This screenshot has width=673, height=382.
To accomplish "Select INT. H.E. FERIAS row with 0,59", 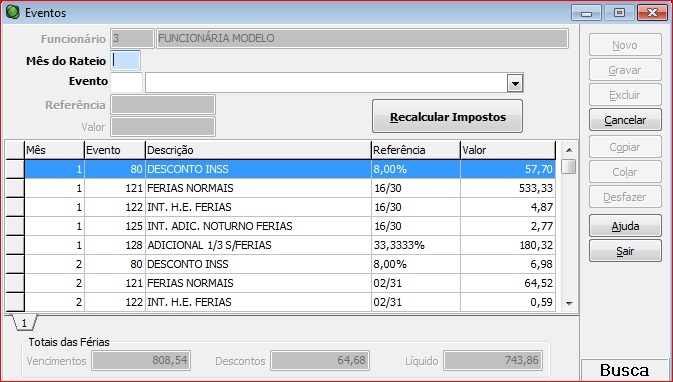I will pyautogui.click(x=290, y=302).
